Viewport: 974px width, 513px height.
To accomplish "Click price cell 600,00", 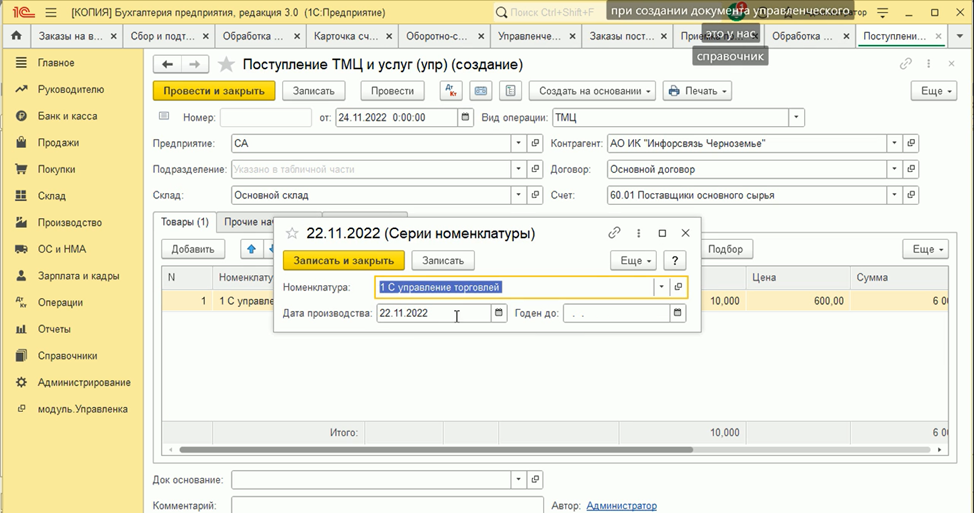I will (798, 301).
